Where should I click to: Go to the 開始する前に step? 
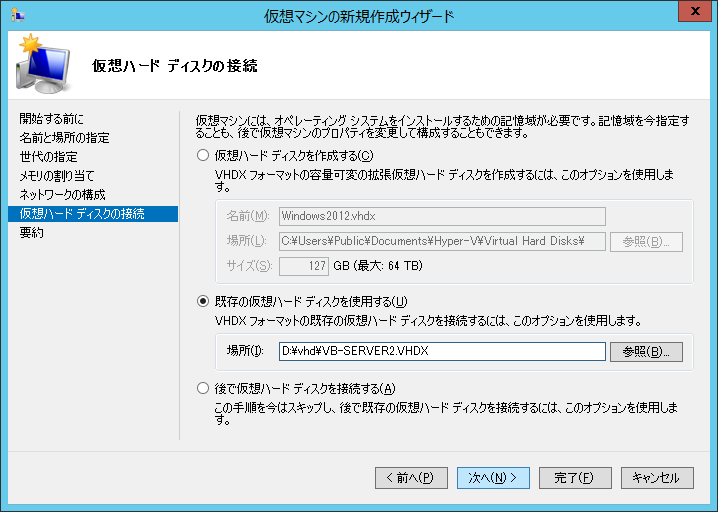coord(58,119)
